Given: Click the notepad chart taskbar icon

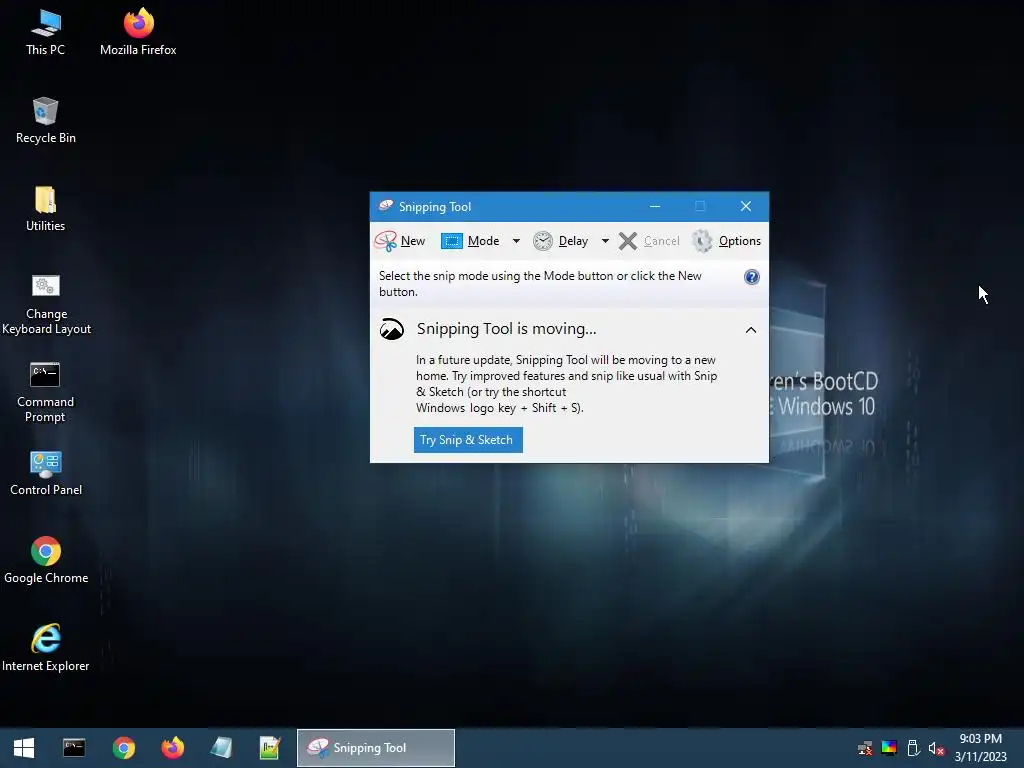Looking at the screenshot, I should pyautogui.click(x=270, y=748).
